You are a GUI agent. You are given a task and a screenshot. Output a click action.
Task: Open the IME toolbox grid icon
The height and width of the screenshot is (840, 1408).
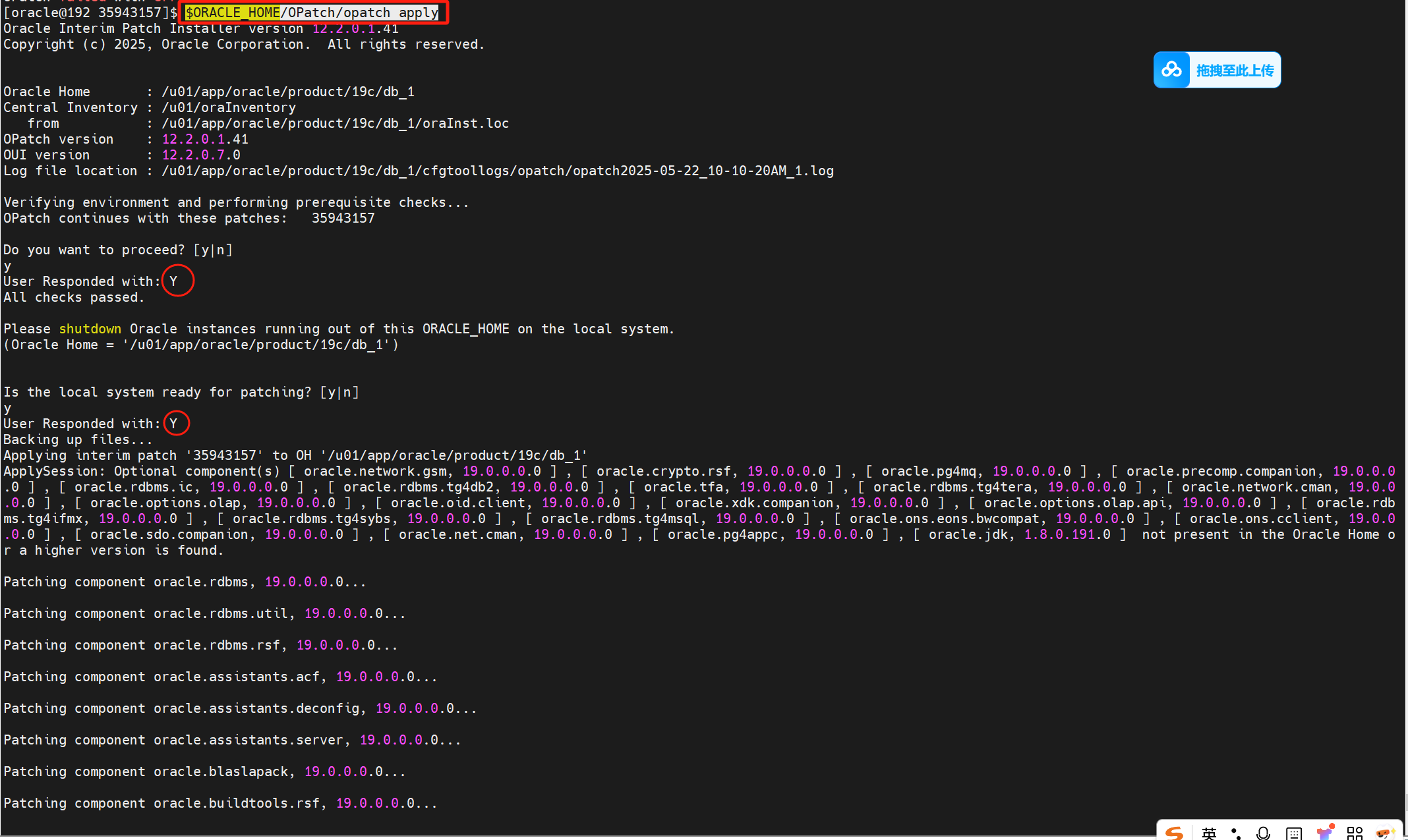1355,833
